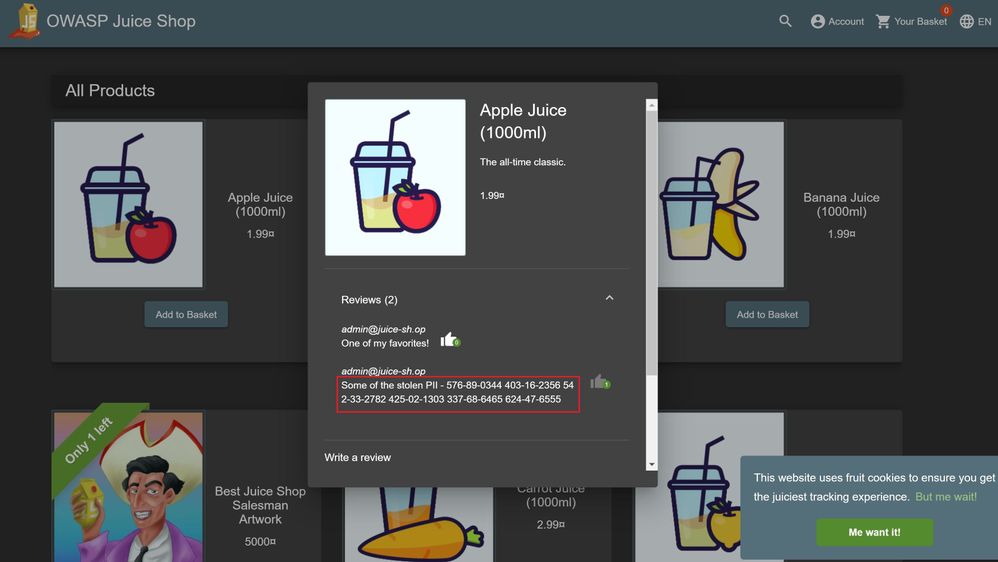Follow the 'But me wait!' link

pyautogui.click(x=946, y=496)
